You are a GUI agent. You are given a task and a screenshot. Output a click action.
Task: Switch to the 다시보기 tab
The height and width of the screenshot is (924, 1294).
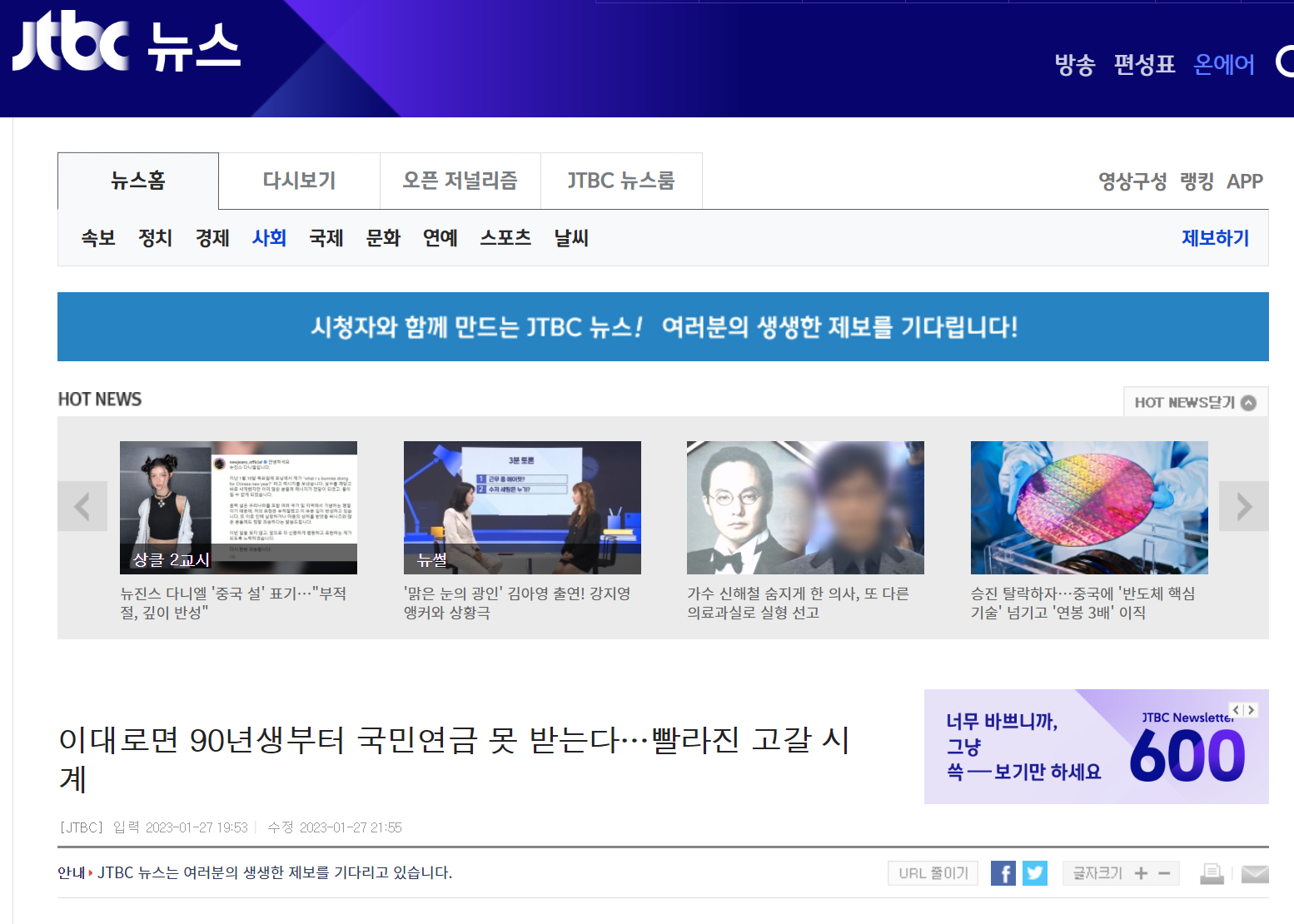[x=299, y=181]
